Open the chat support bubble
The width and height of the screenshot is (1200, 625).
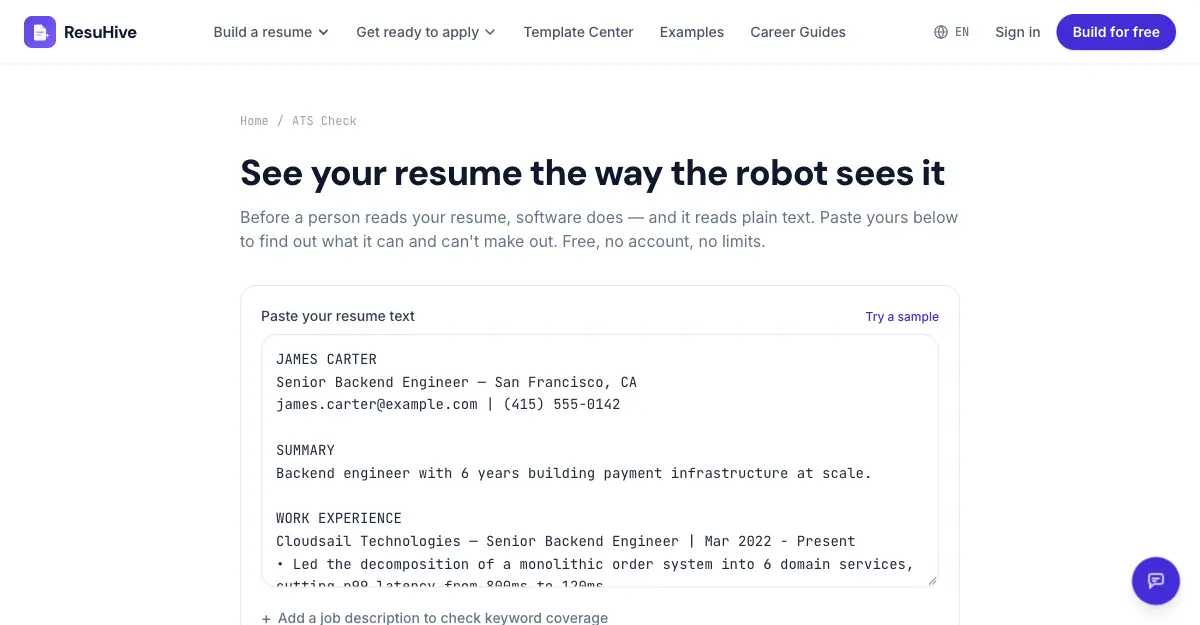click(1156, 581)
